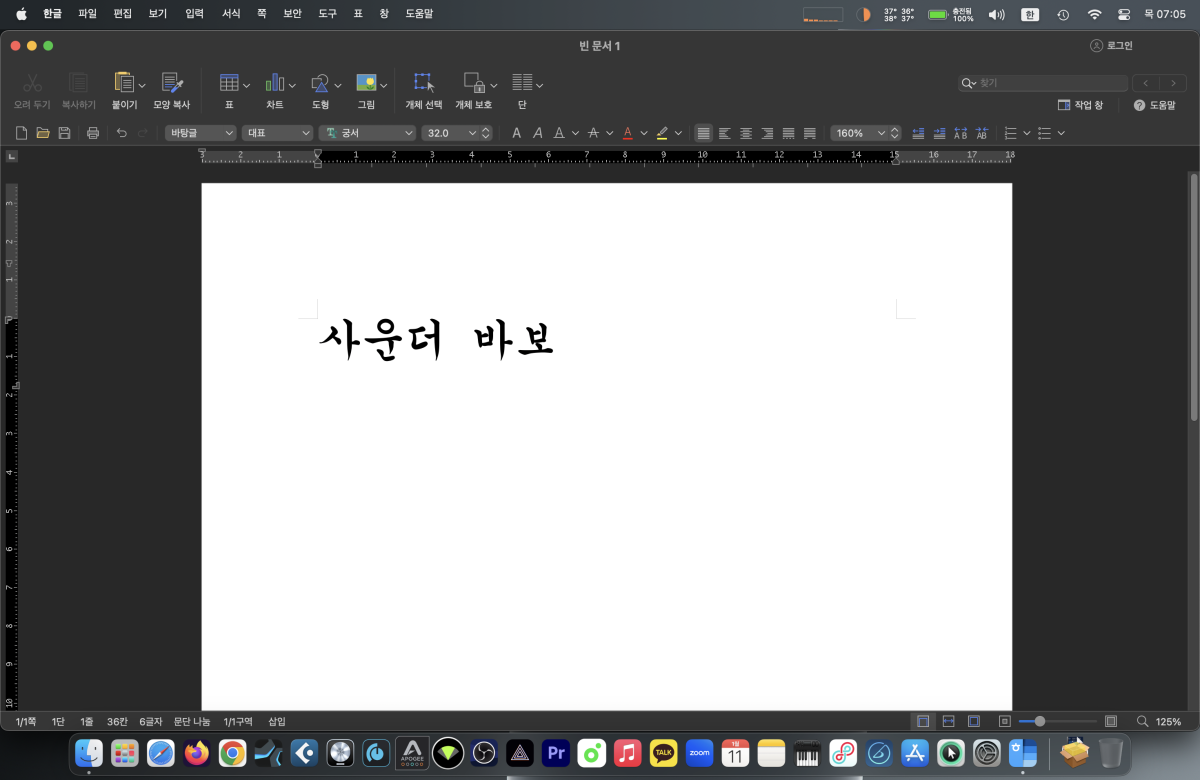Open the 대표 language dropdown
The image size is (1200, 780).
click(x=278, y=133)
